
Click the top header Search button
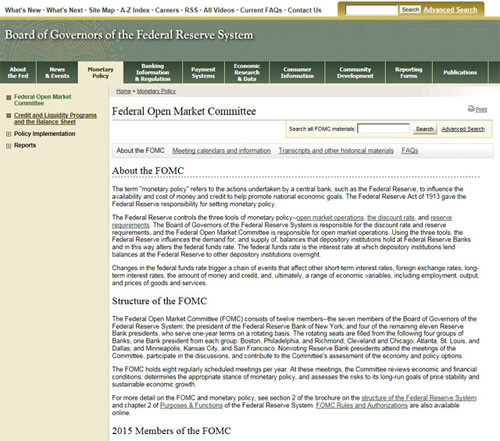coord(410,10)
